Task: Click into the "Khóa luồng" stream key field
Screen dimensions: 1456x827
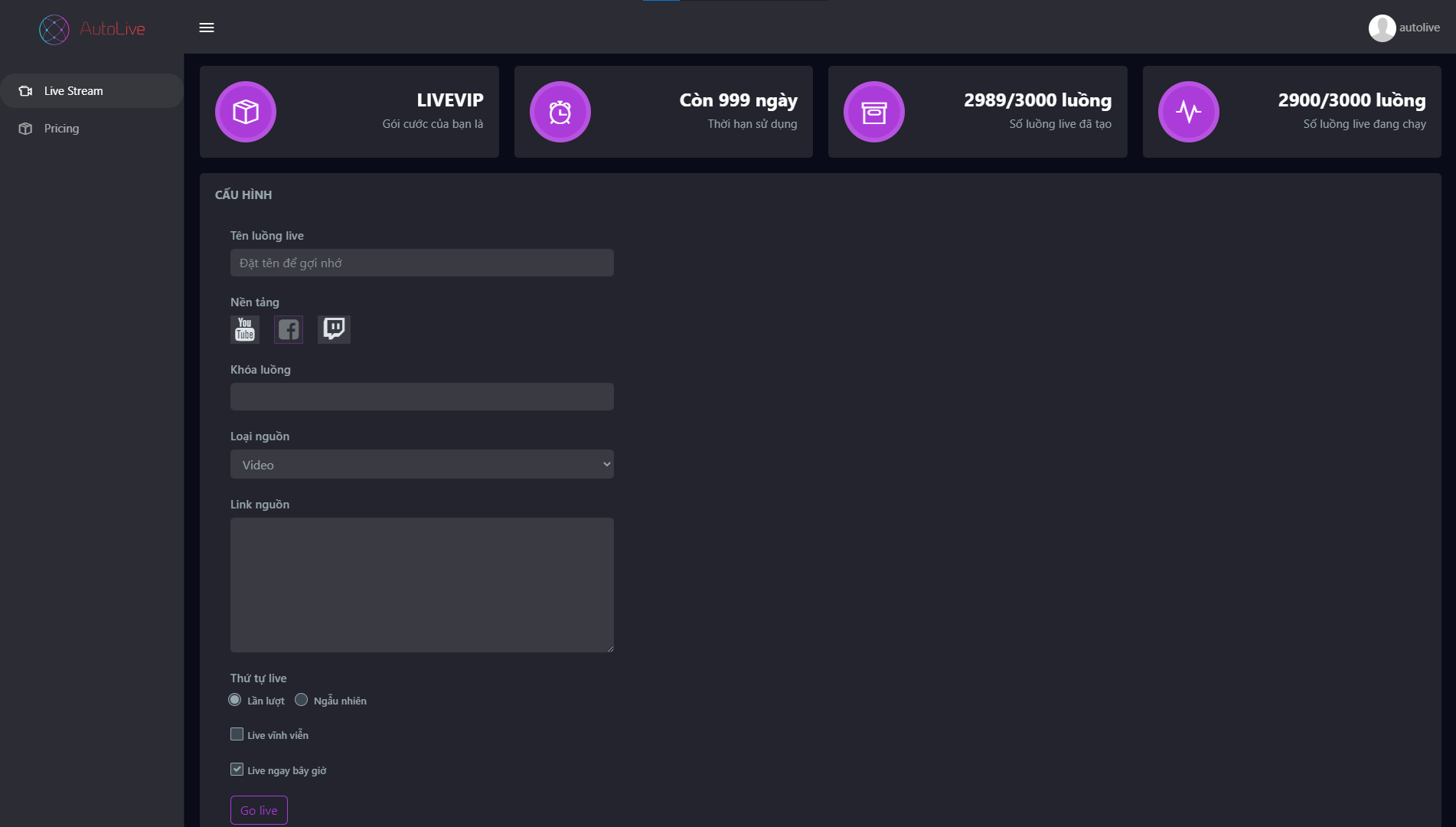Action: tap(422, 397)
